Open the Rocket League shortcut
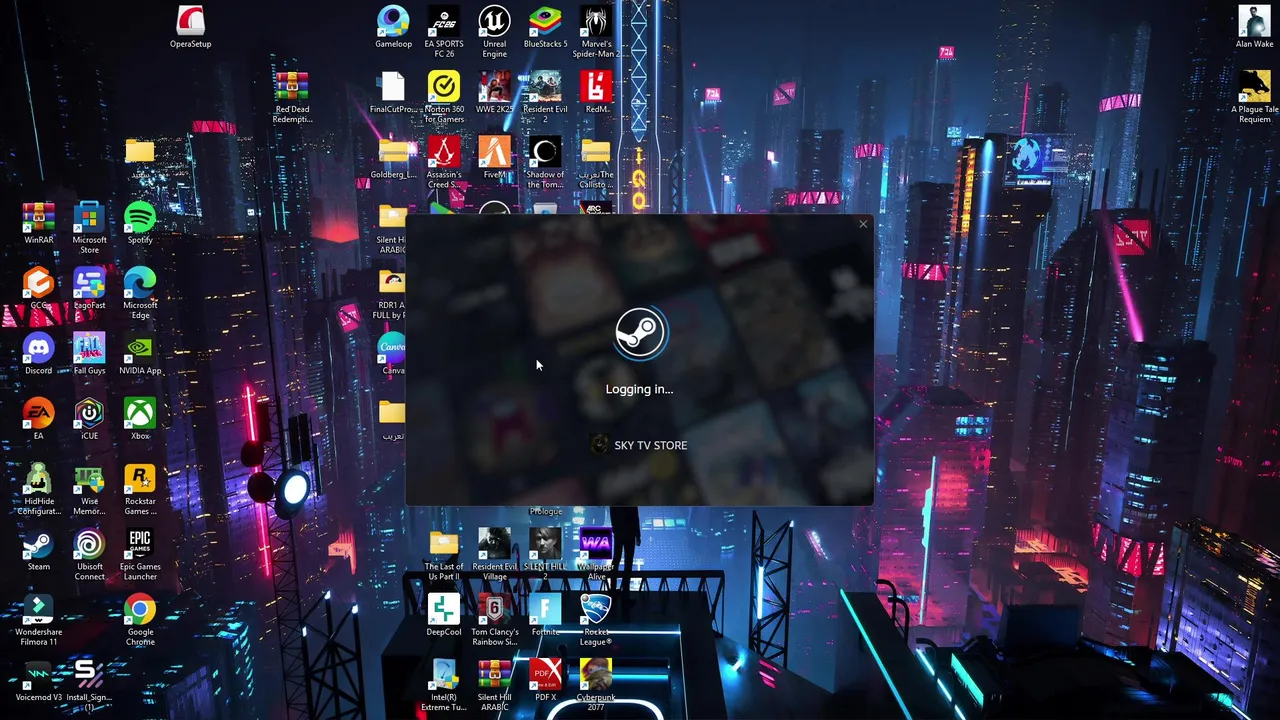1280x720 pixels. 596,619
